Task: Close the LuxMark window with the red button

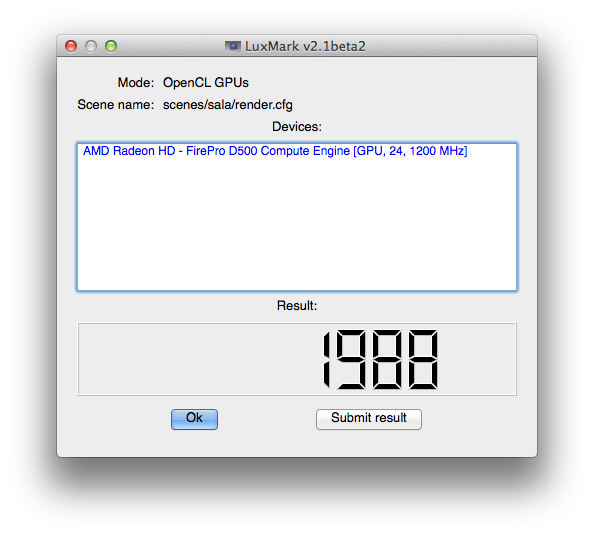Action: click(71, 46)
